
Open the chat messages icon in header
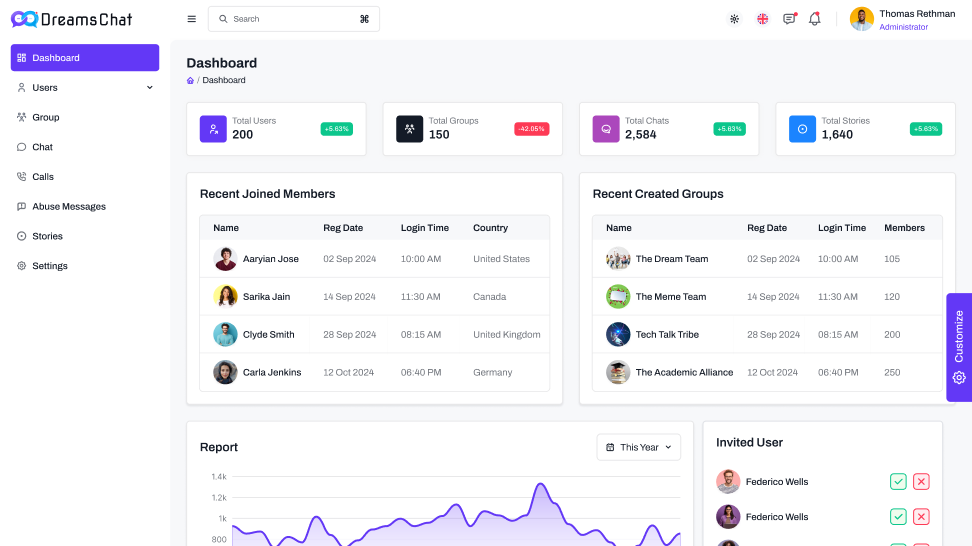coord(789,19)
